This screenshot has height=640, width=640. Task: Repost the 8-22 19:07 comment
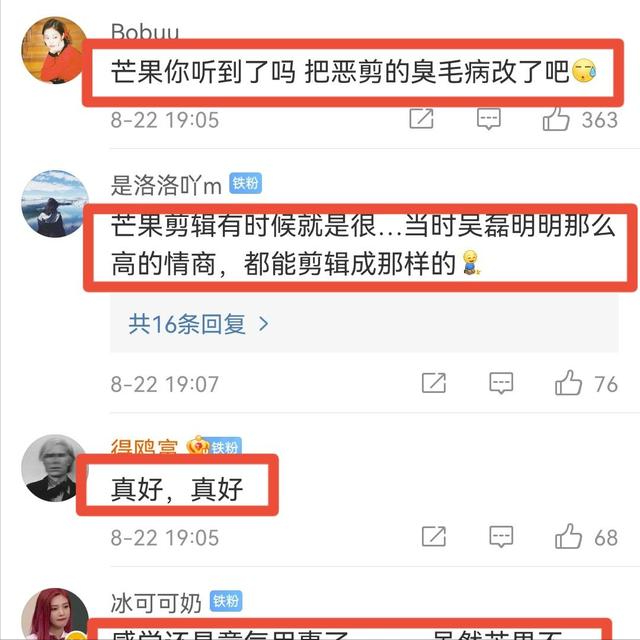(434, 383)
